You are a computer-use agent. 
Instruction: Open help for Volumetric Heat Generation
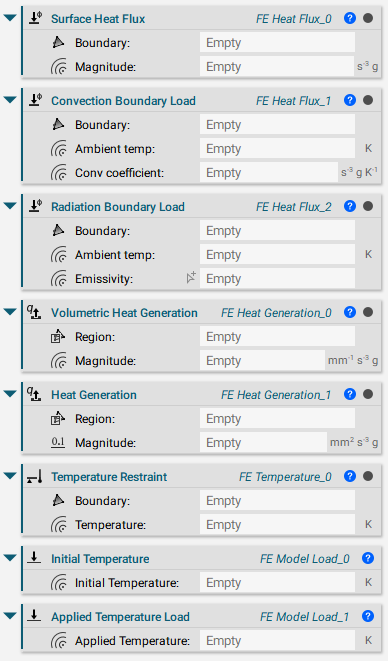pyautogui.click(x=350, y=312)
